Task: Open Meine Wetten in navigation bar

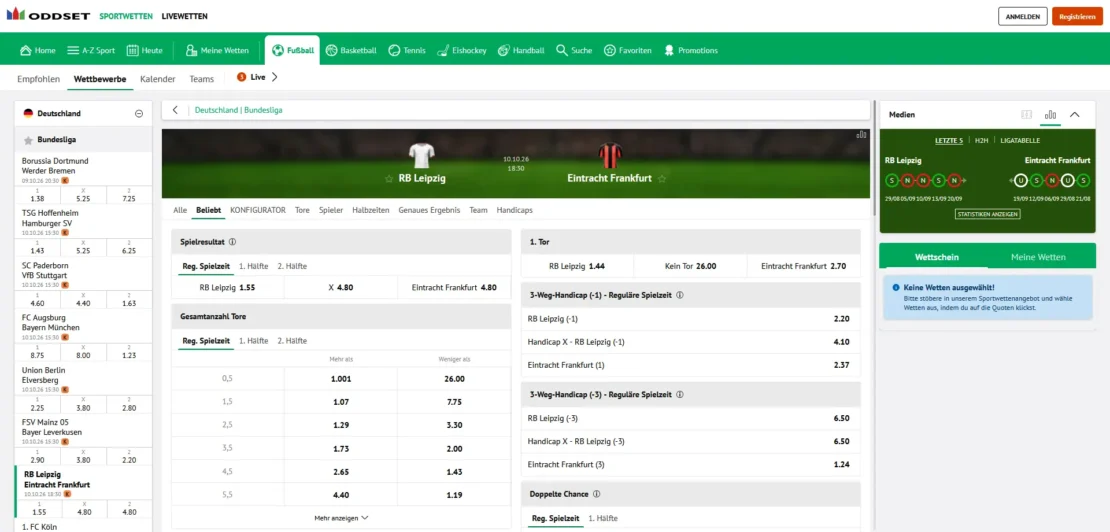Action: point(217,50)
